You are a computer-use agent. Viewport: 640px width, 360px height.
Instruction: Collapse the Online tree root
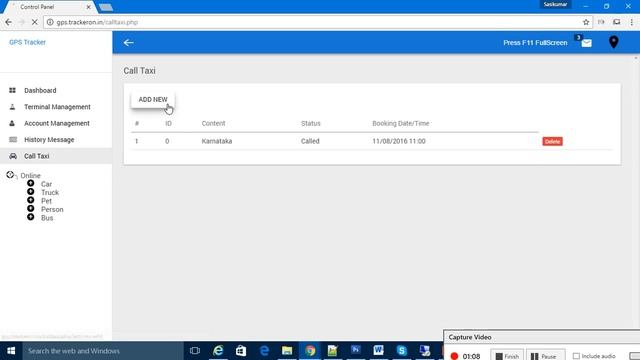10,175
